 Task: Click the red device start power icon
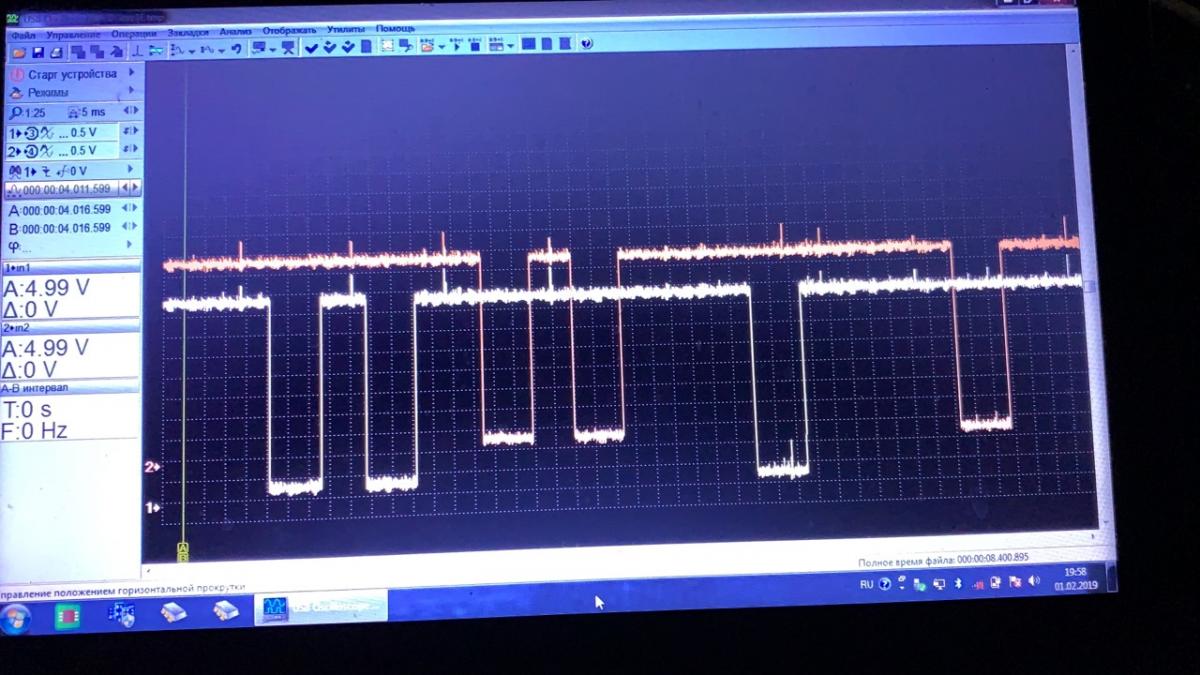(x=17, y=75)
